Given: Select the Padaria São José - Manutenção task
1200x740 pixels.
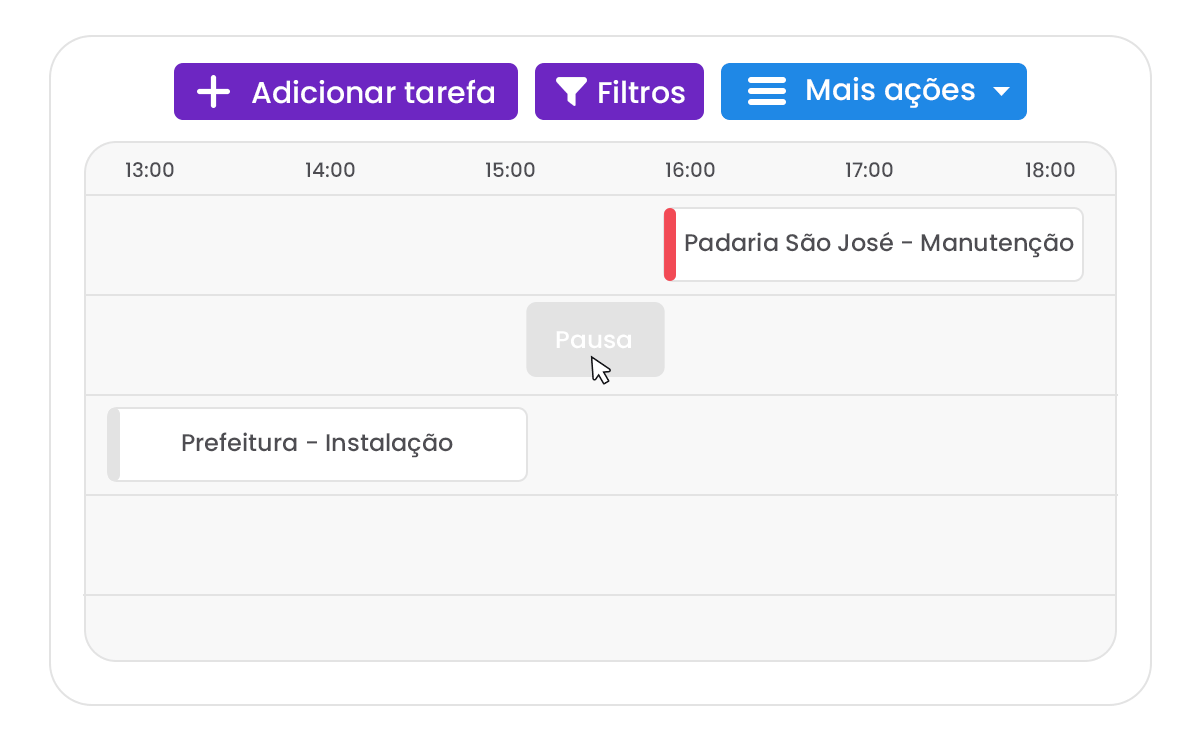Looking at the screenshot, I should tap(878, 243).
